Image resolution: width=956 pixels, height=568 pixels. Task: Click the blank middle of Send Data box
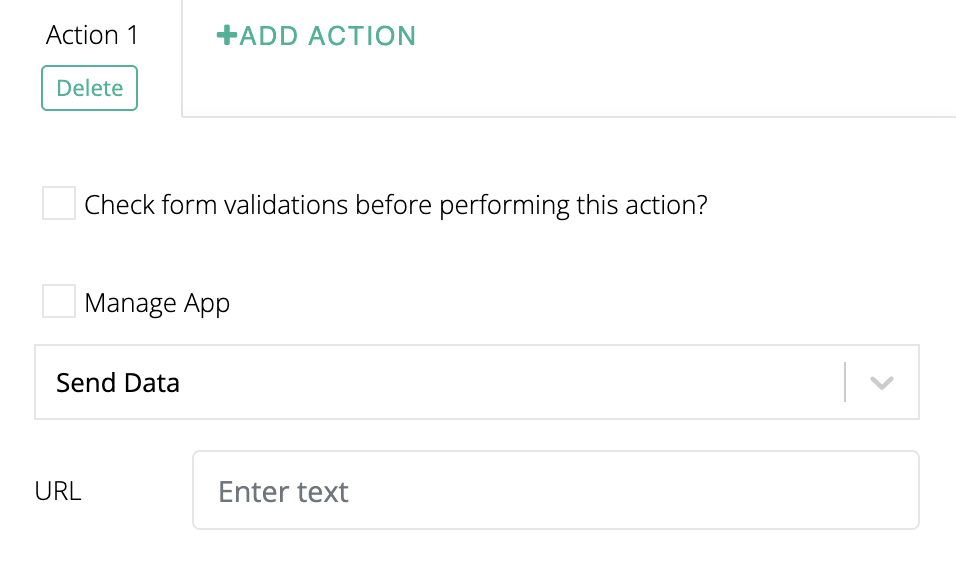(500, 383)
